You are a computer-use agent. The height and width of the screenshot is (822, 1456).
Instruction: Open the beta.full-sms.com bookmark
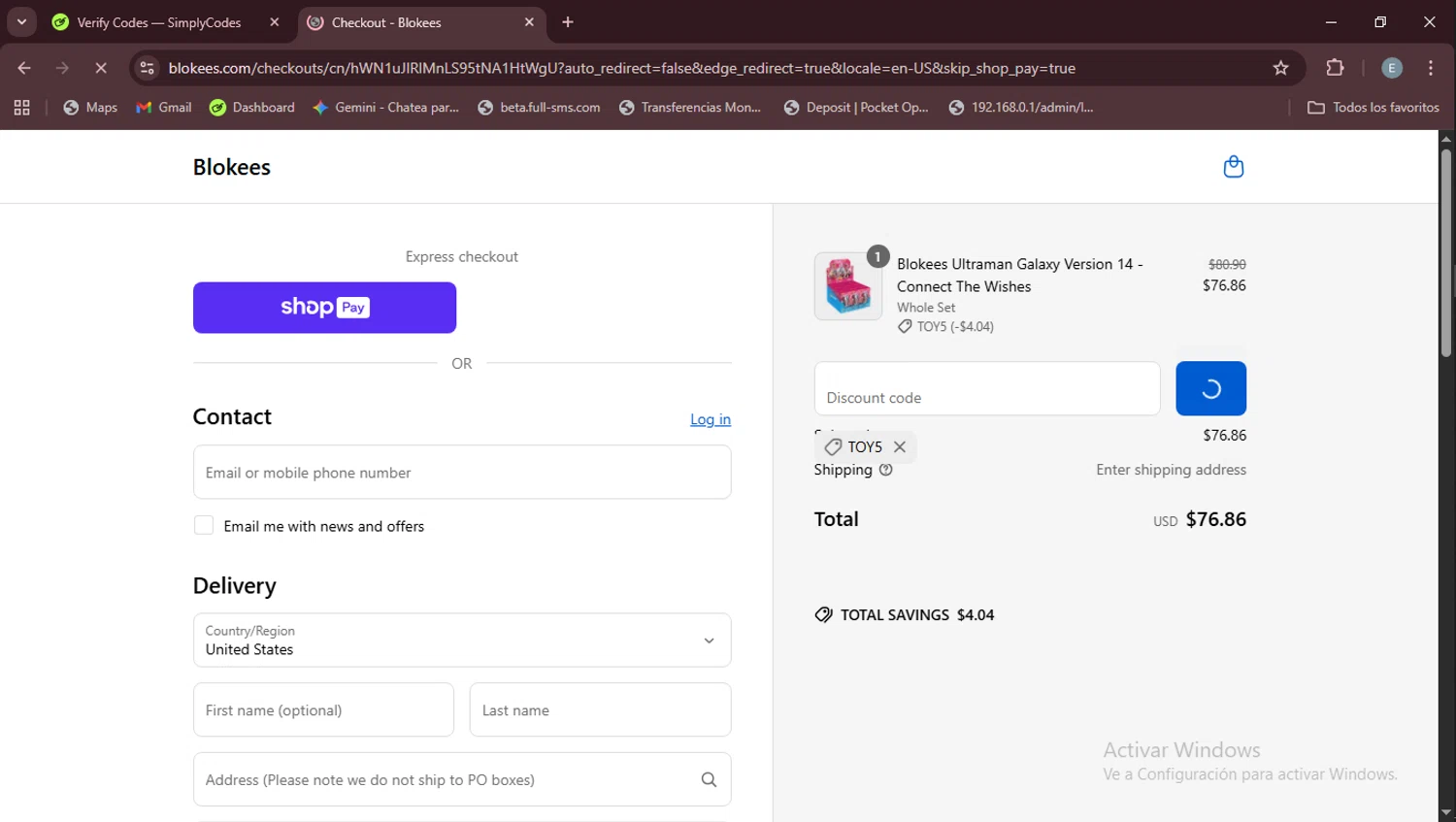(539, 108)
